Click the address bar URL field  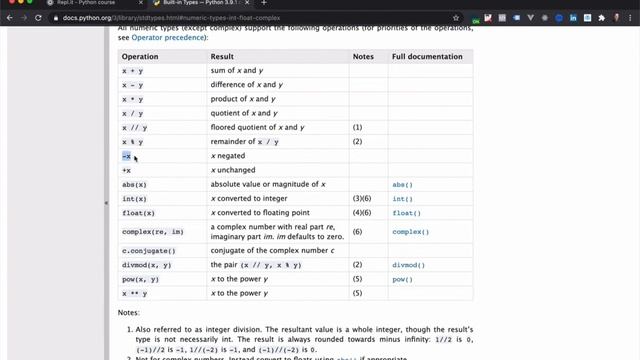pos(253,18)
